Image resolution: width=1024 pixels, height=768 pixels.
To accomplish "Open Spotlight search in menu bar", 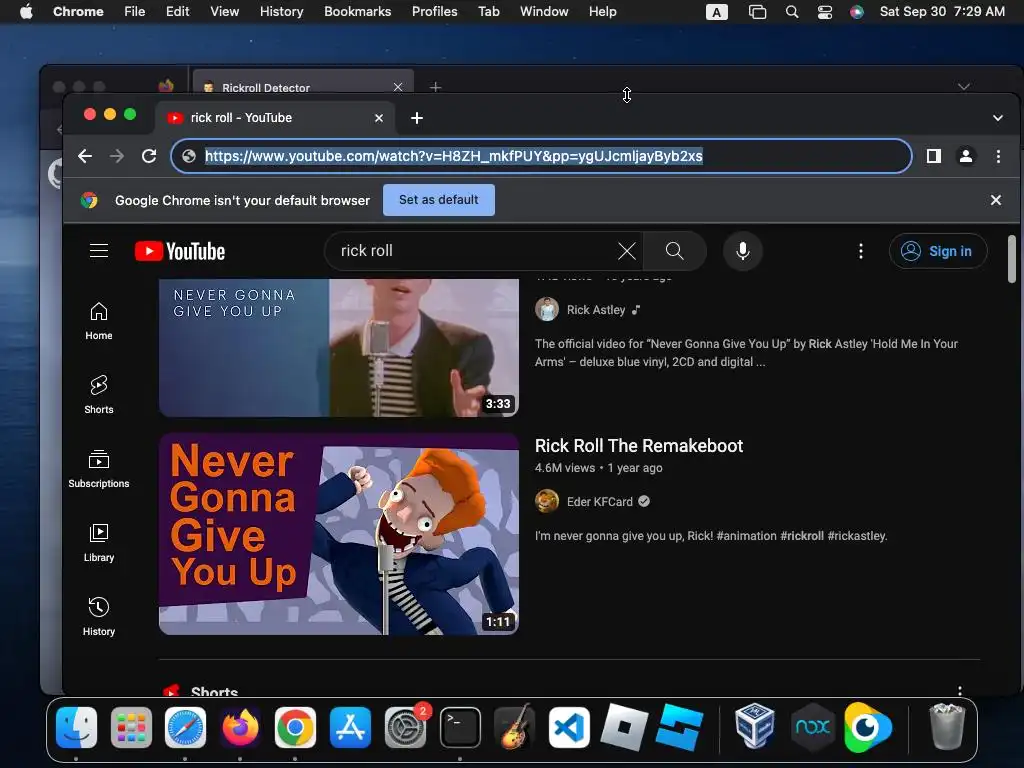I will (792, 11).
